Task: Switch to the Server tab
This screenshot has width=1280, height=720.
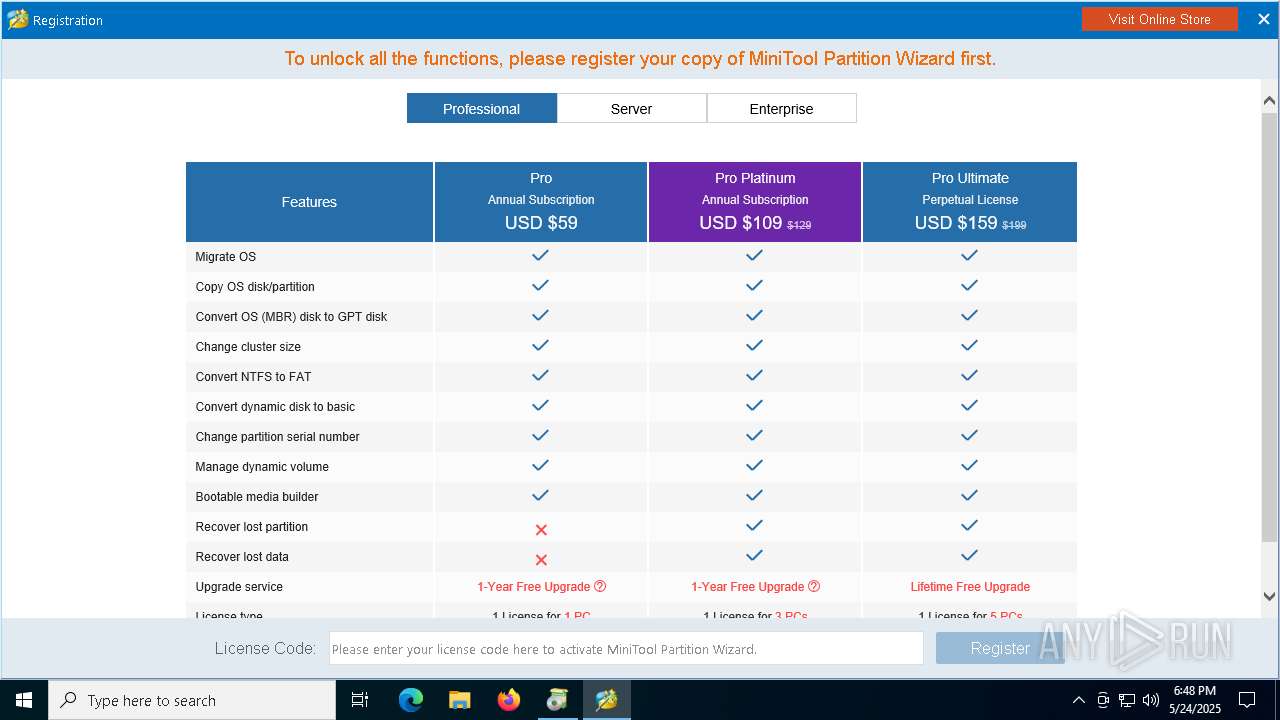Action: pos(631,108)
